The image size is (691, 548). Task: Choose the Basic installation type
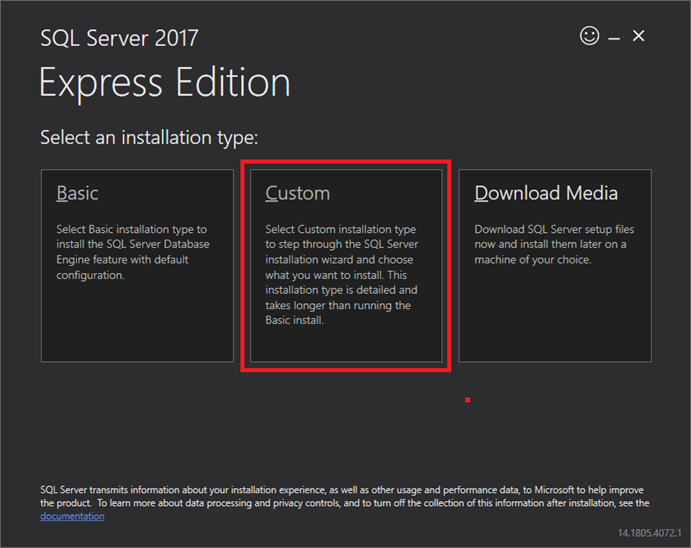pyautogui.click(x=137, y=266)
